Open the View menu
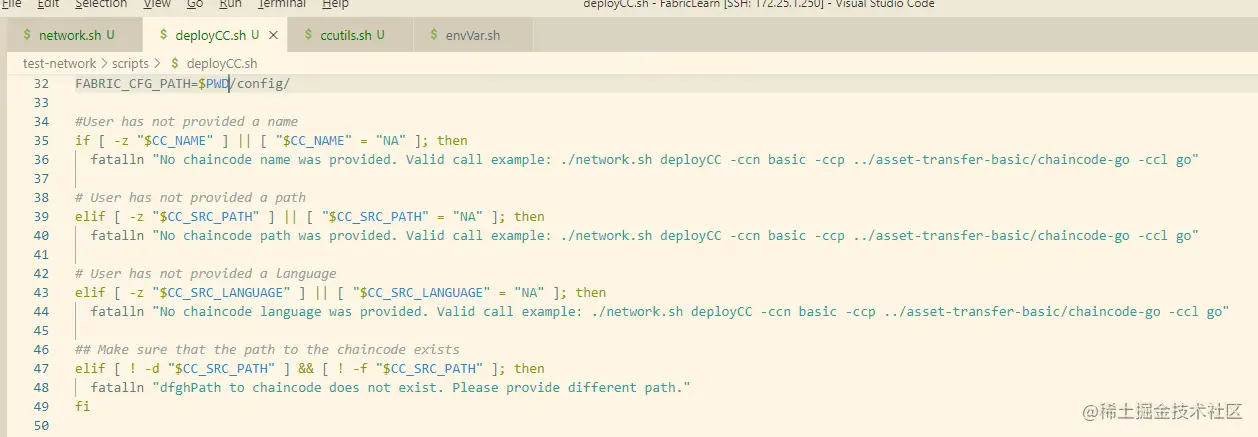Image resolution: width=1258 pixels, height=437 pixels. tap(157, 4)
